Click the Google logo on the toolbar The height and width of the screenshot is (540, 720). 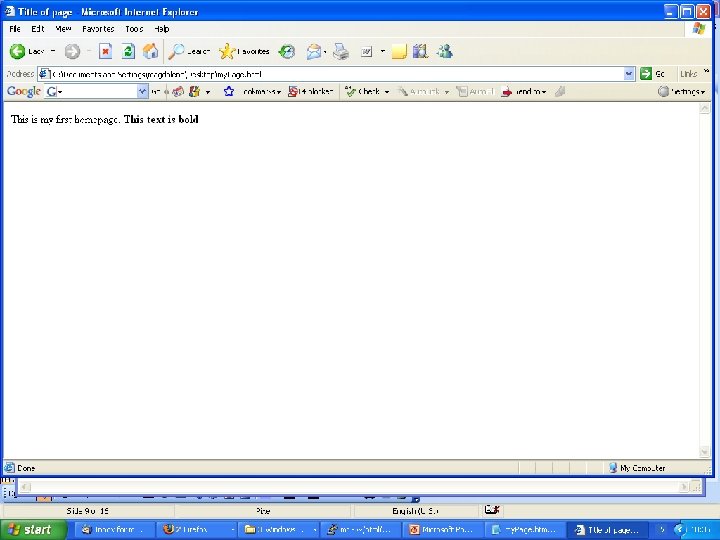point(24,91)
